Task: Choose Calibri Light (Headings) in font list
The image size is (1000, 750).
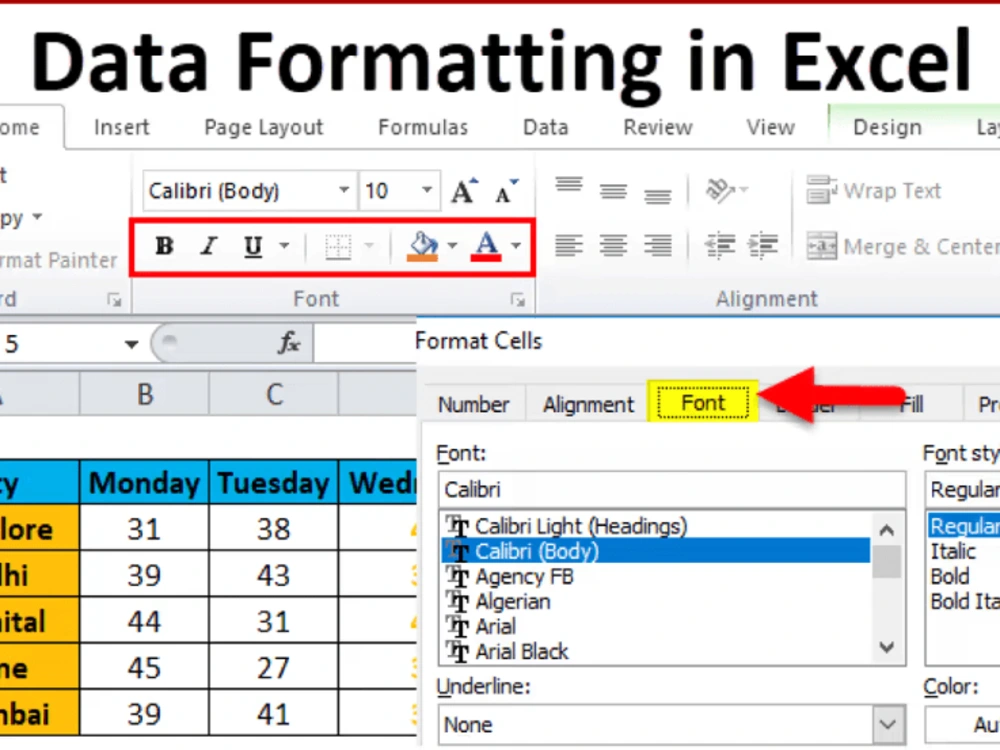Action: coord(656,526)
